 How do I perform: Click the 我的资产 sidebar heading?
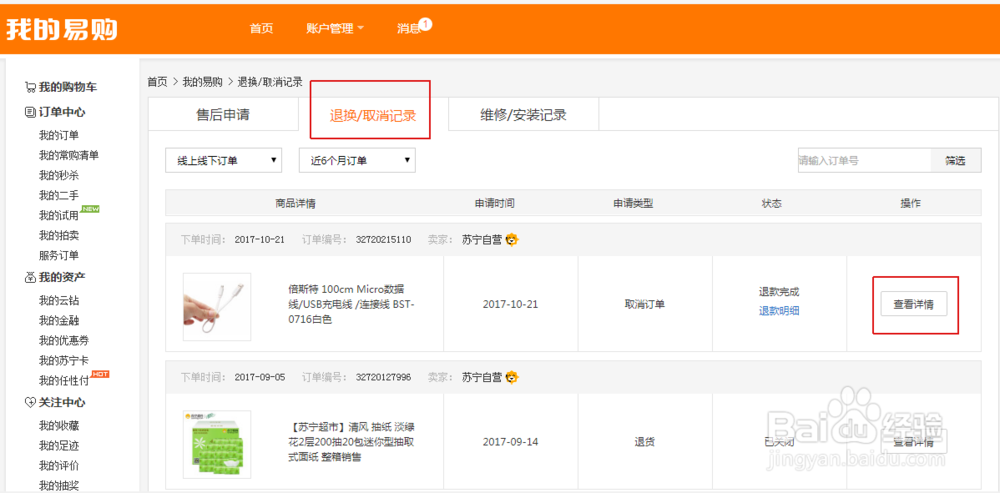[62, 277]
